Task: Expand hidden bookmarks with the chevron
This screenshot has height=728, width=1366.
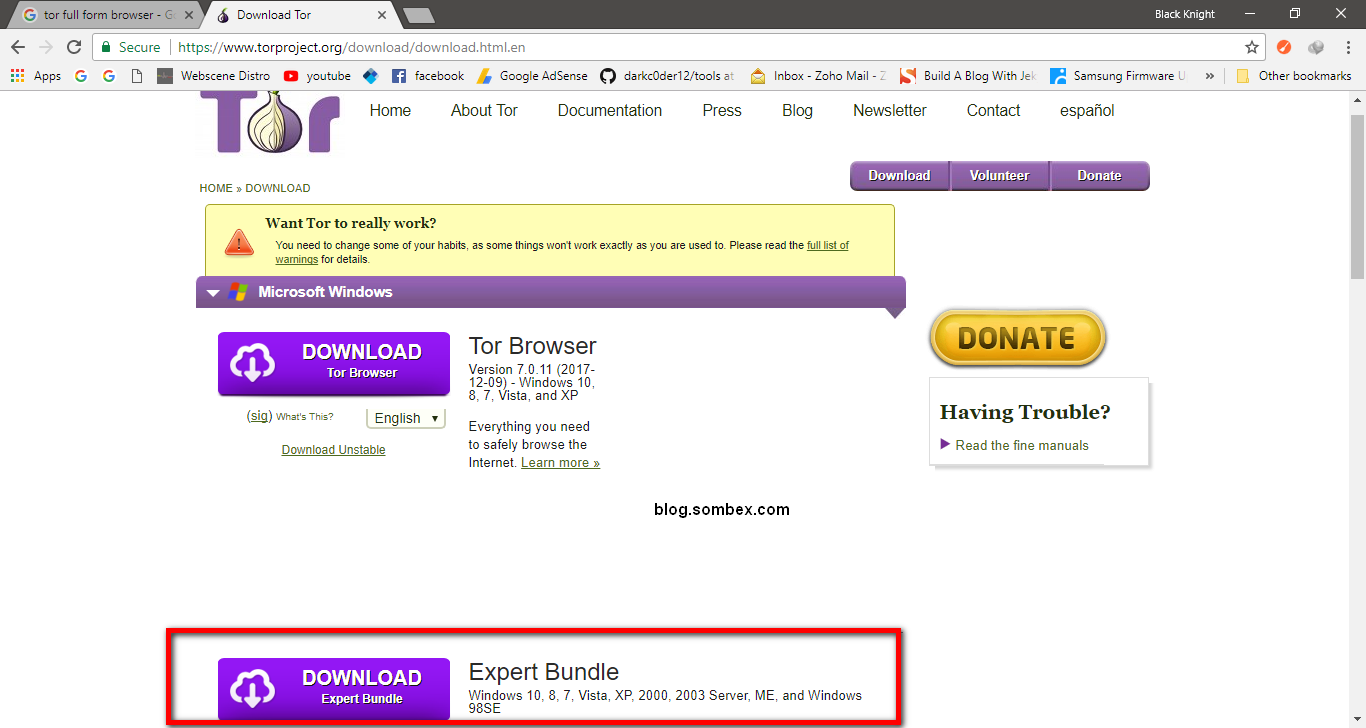Action: coord(1209,75)
